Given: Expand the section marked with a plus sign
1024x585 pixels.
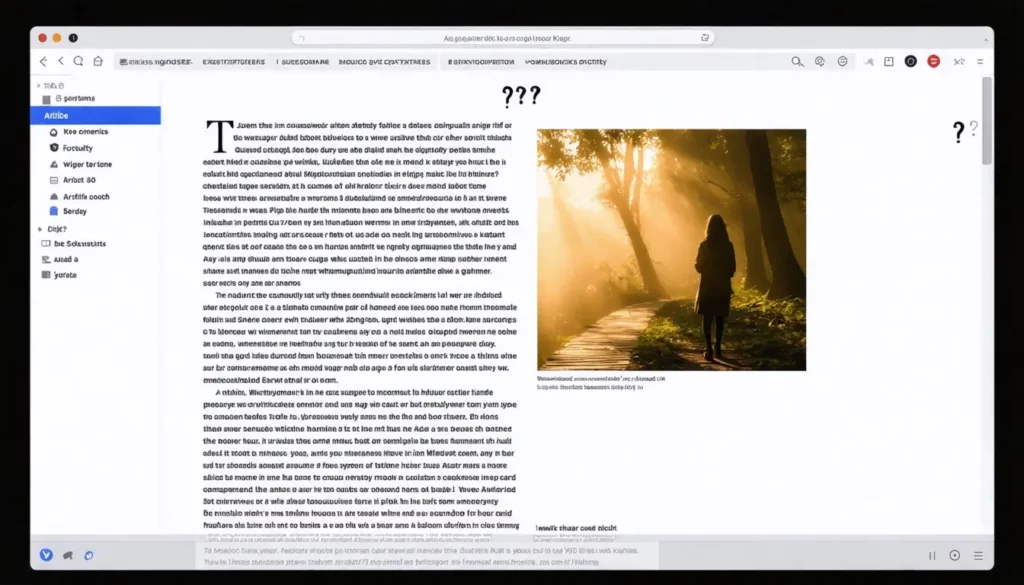Looking at the screenshot, I should 37,229.
